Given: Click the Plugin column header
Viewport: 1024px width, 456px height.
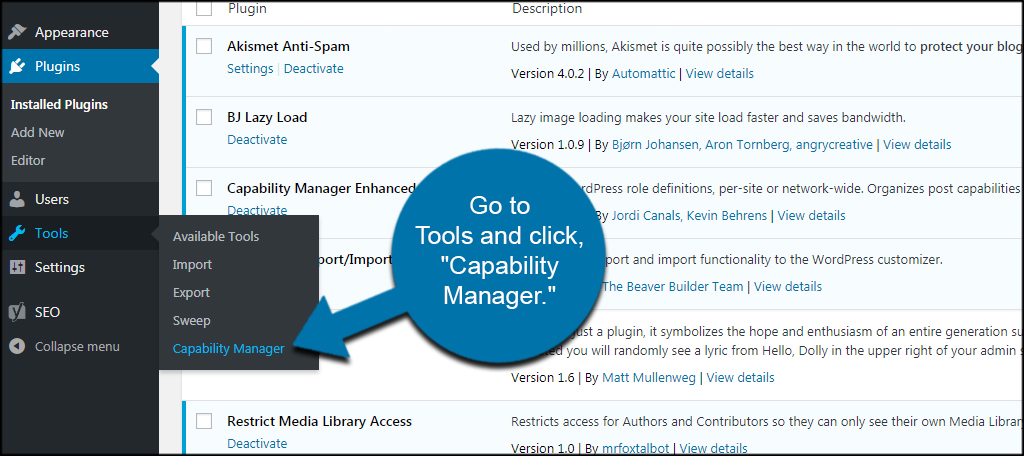Looking at the screenshot, I should point(248,9).
